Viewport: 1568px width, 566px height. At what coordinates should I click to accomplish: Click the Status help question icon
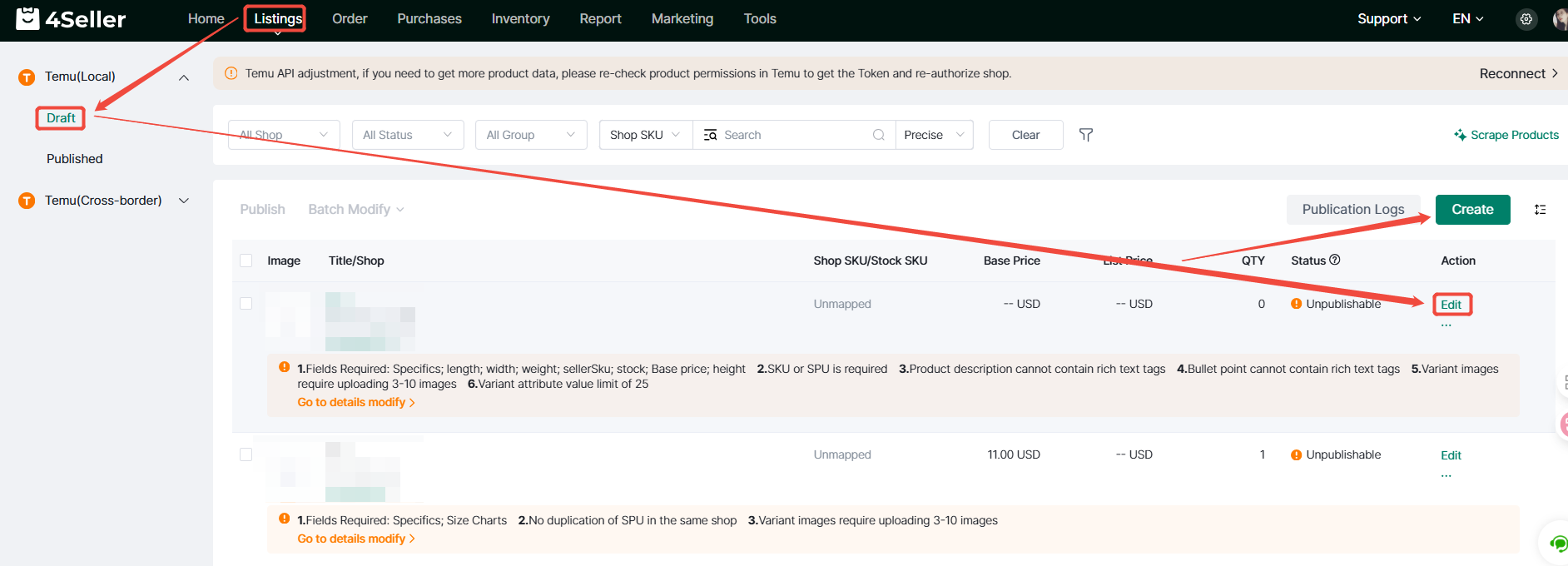point(1335,260)
